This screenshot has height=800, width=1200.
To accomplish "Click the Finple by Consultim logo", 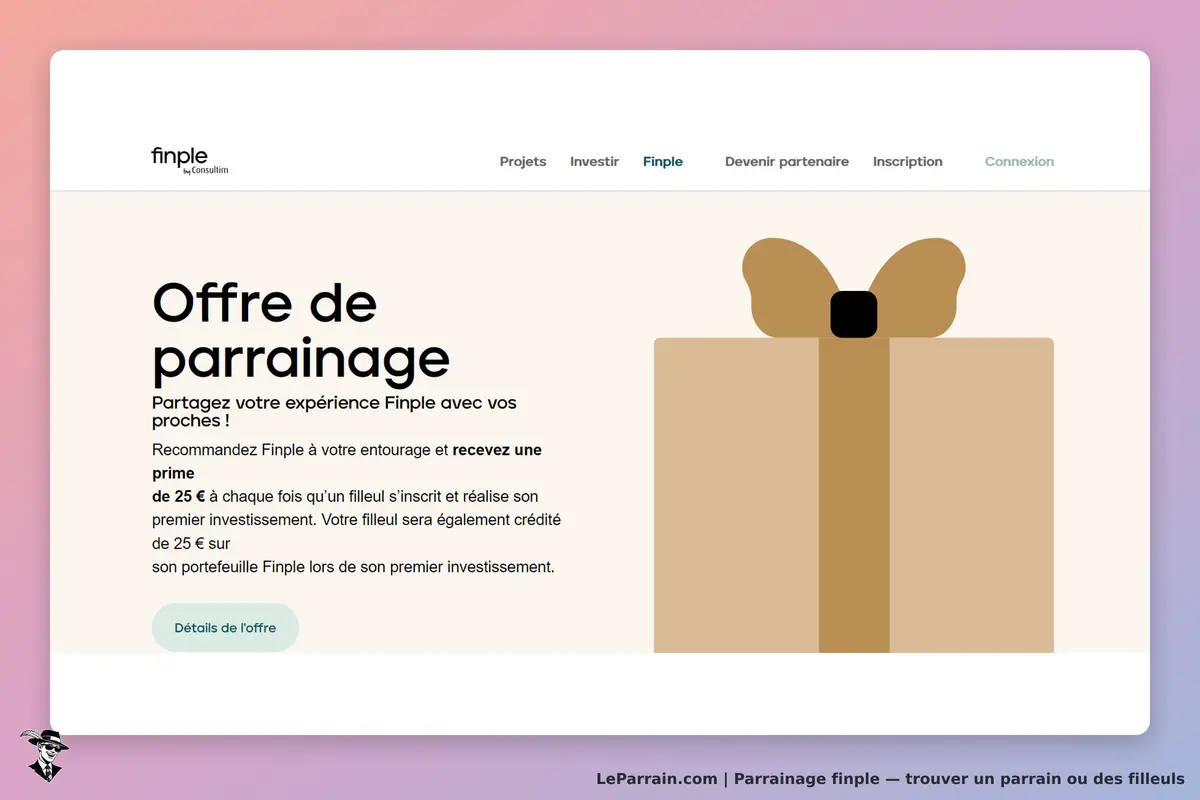I will pyautogui.click(x=190, y=161).
